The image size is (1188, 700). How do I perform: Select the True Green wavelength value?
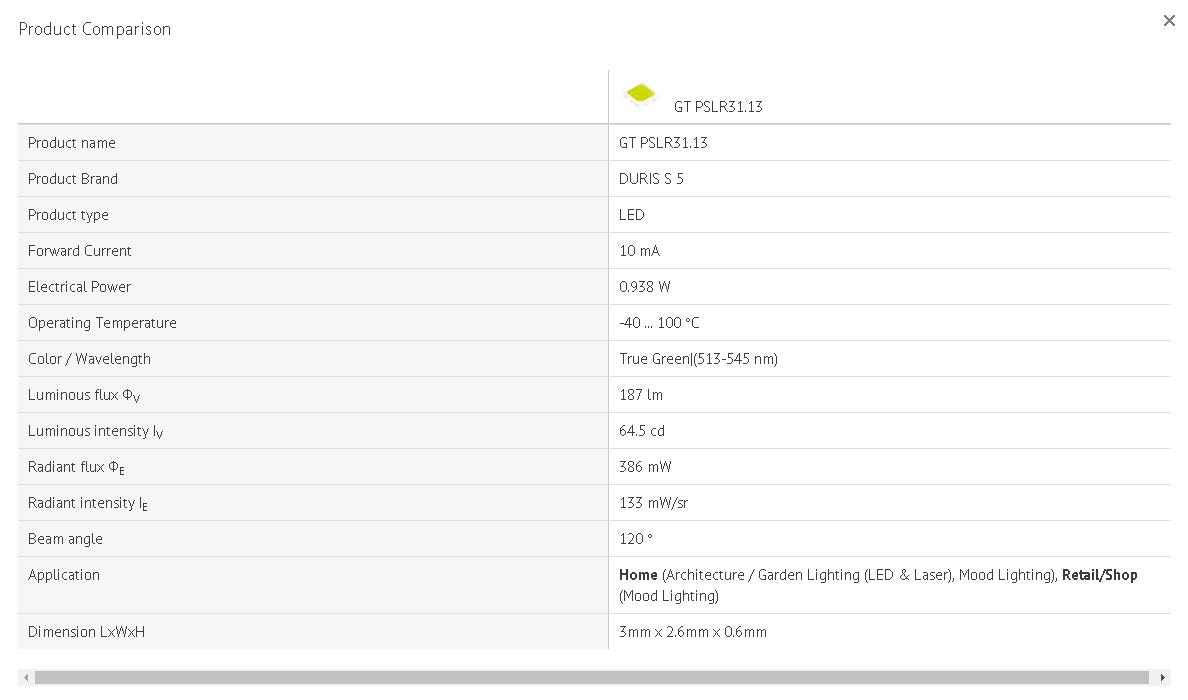click(x=699, y=359)
